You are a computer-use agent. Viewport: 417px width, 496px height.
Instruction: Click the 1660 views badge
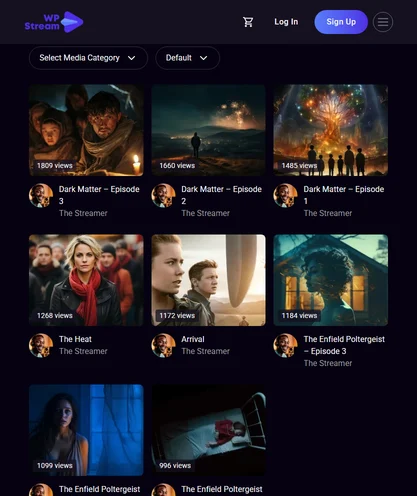[177, 166]
